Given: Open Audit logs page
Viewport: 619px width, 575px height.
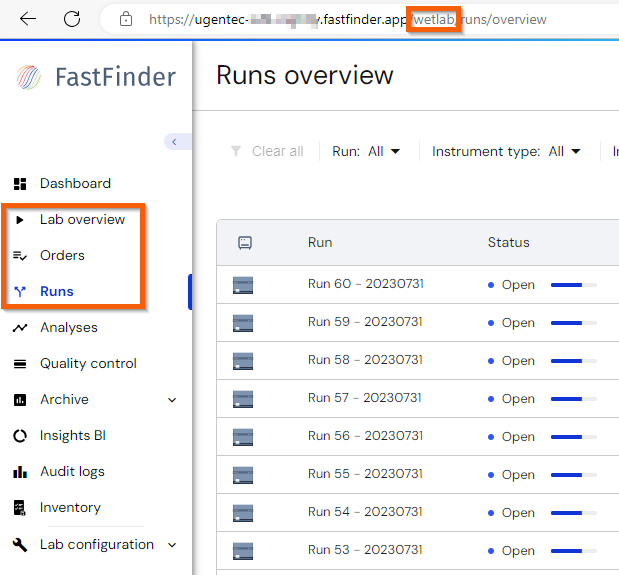Looking at the screenshot, I should tap(72, 472).
